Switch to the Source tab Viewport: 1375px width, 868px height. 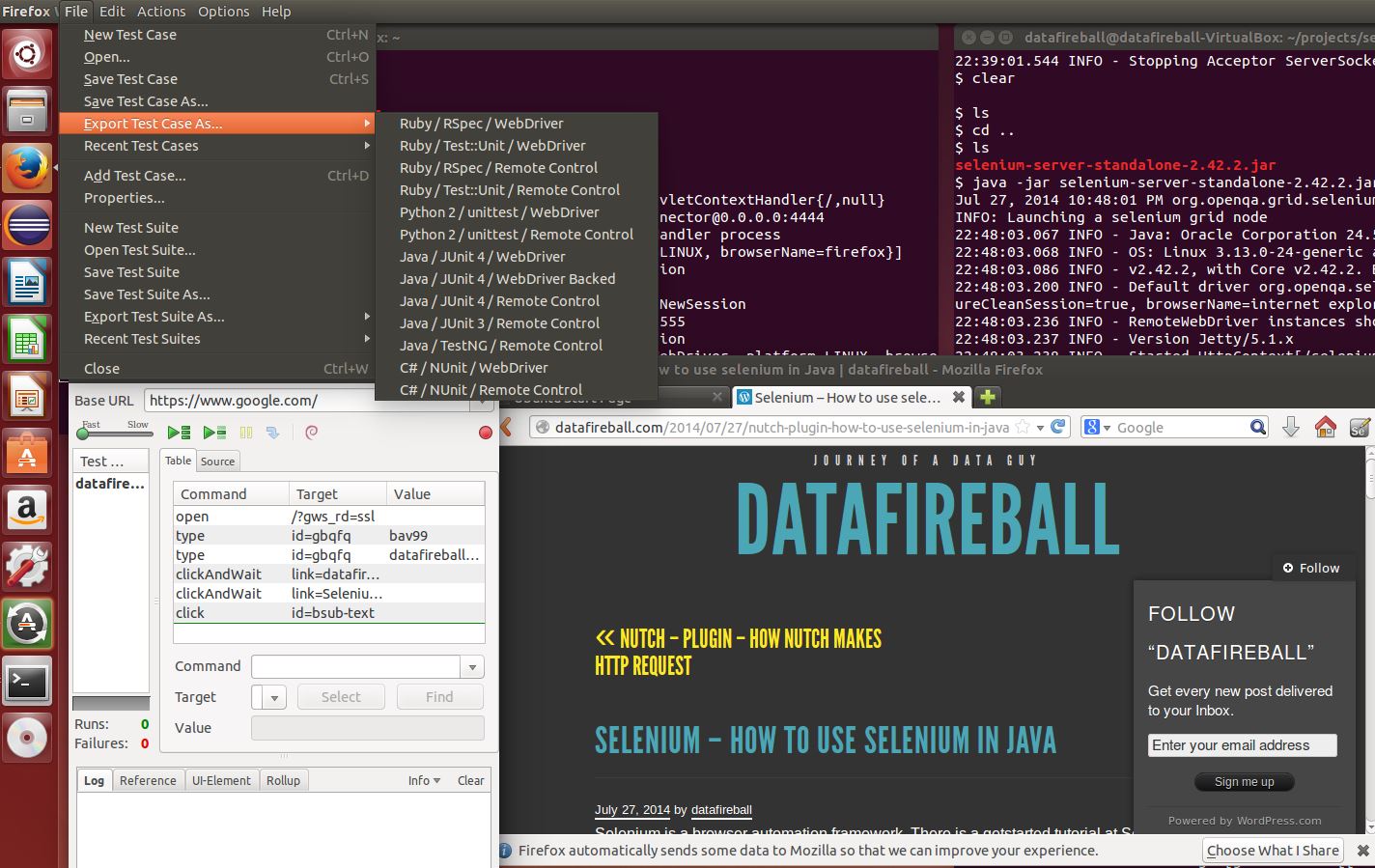217,462
